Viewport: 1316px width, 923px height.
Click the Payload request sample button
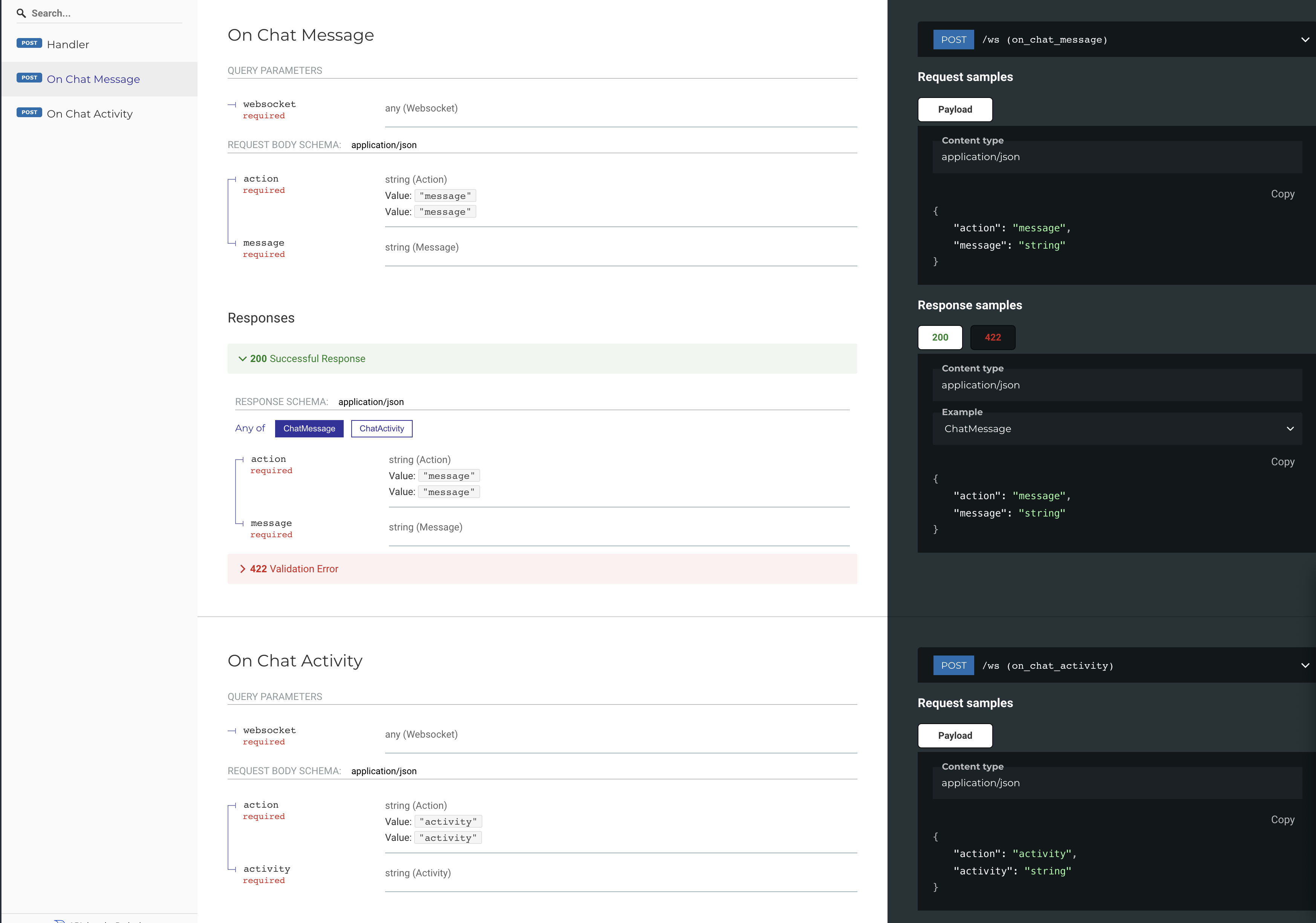(x=955, y=109)
